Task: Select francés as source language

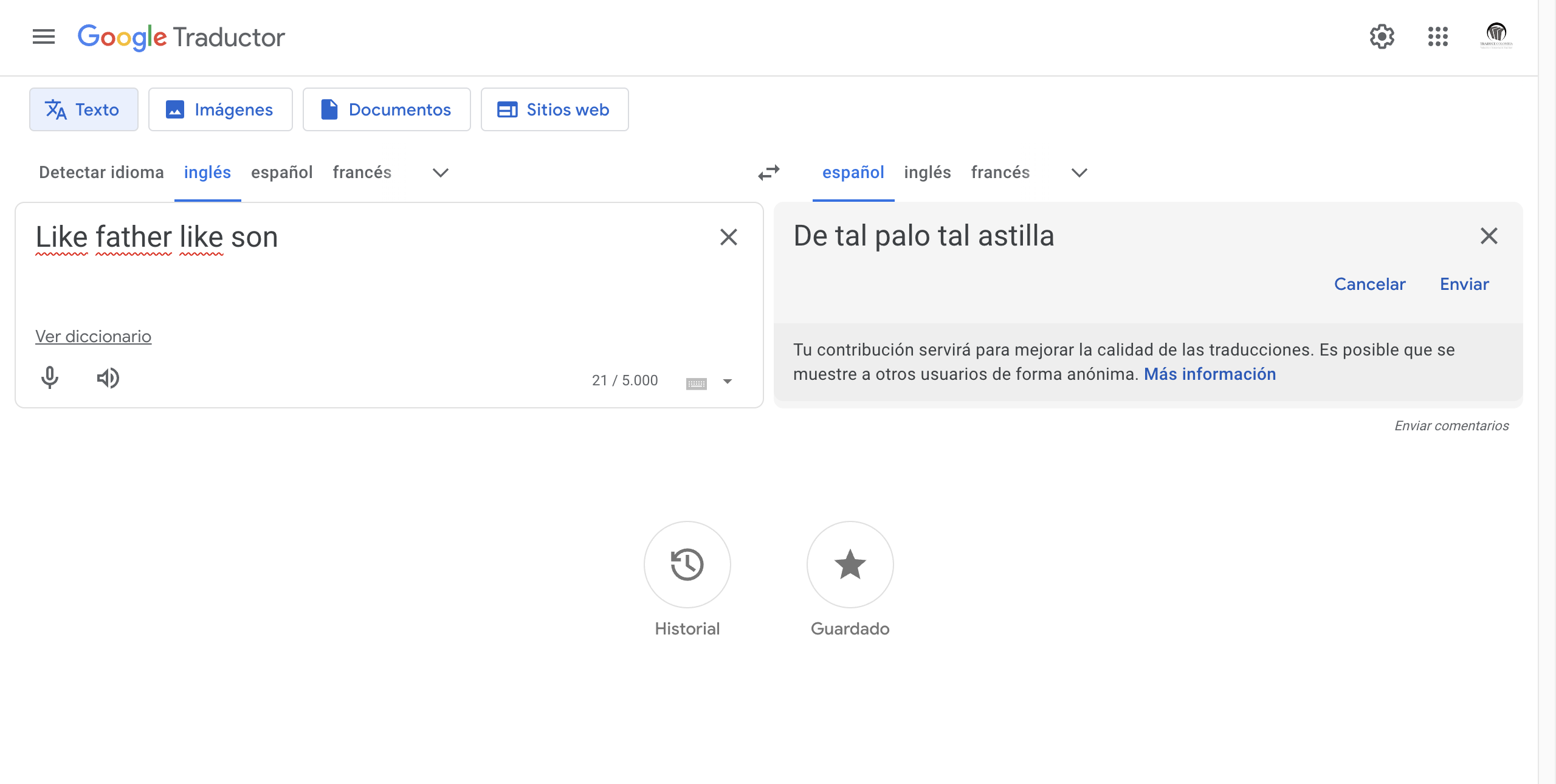Action: 362,173
